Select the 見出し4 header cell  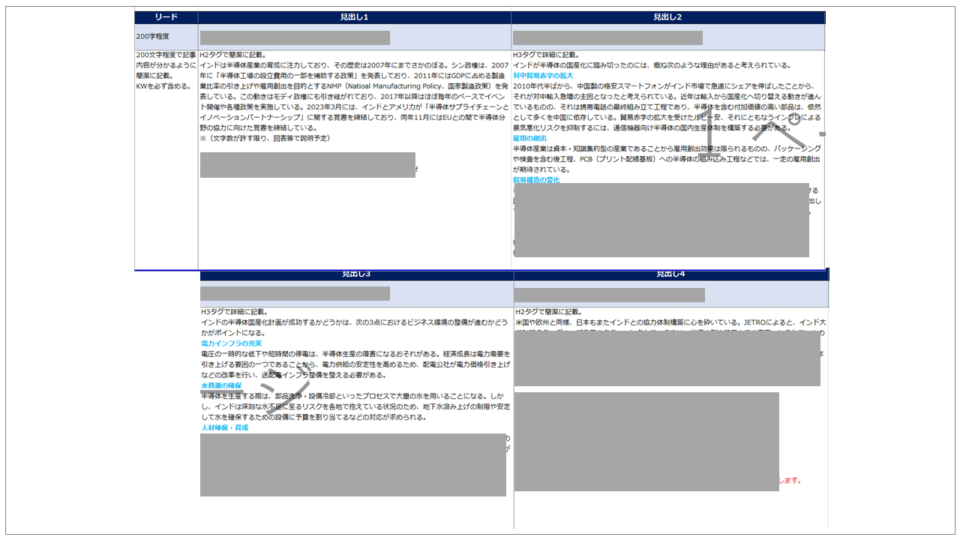click(671, 275)
